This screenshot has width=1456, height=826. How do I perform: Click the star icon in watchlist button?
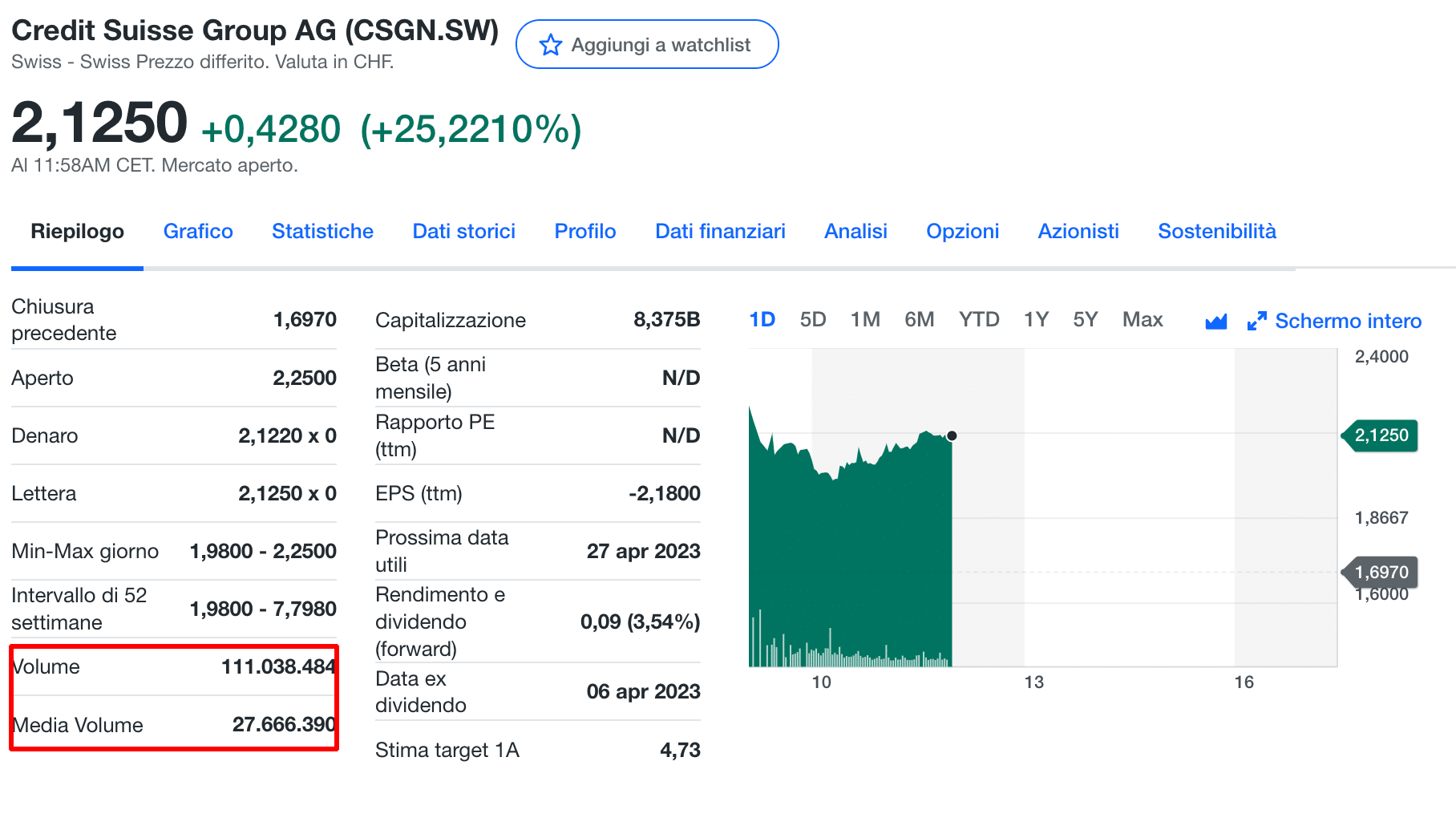[x=550, y=45]
